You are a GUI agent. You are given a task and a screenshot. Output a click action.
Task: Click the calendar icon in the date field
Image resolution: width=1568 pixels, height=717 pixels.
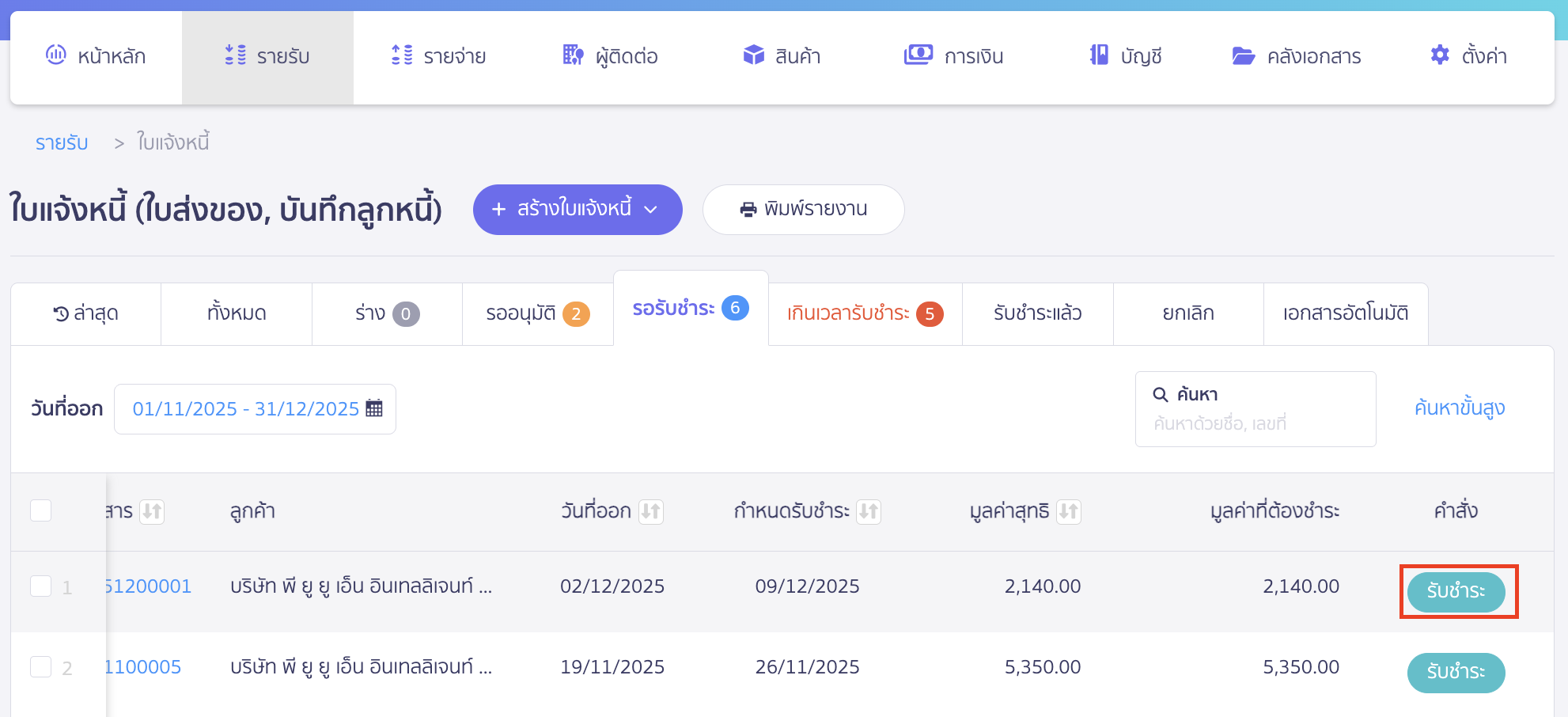tap(373, 408)
